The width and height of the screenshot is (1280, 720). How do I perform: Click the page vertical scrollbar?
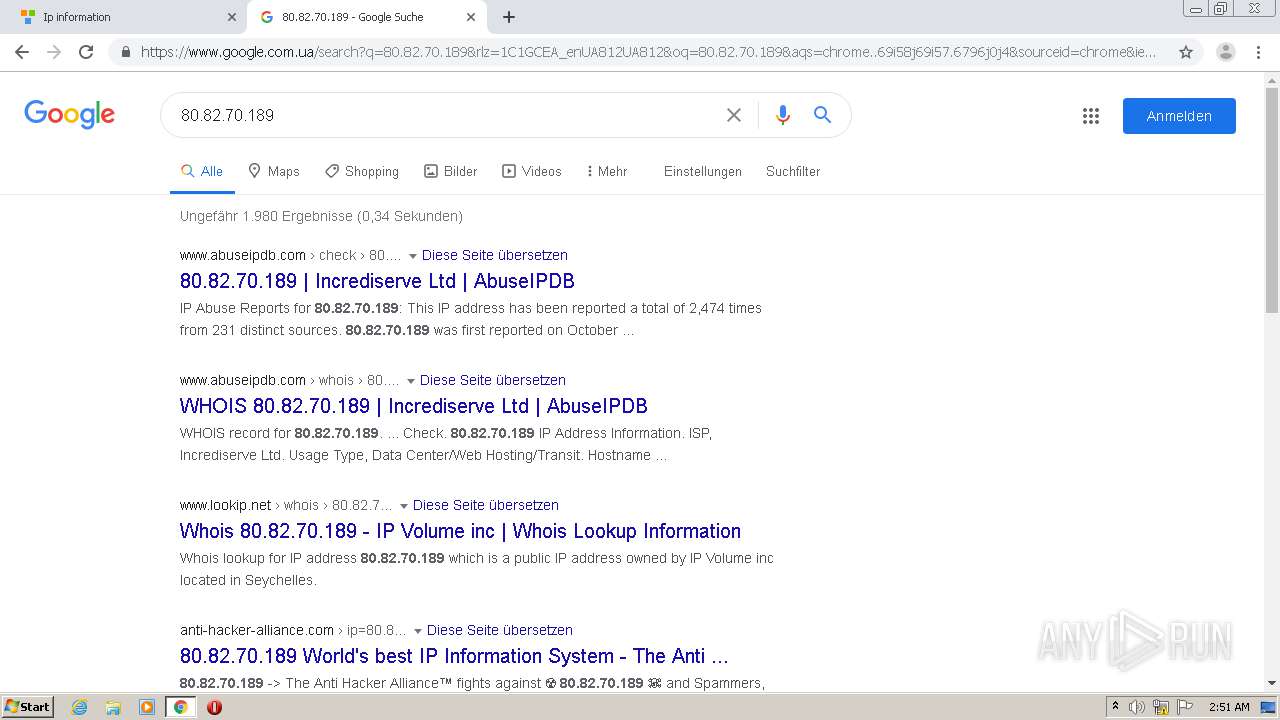coord(1272,200)
